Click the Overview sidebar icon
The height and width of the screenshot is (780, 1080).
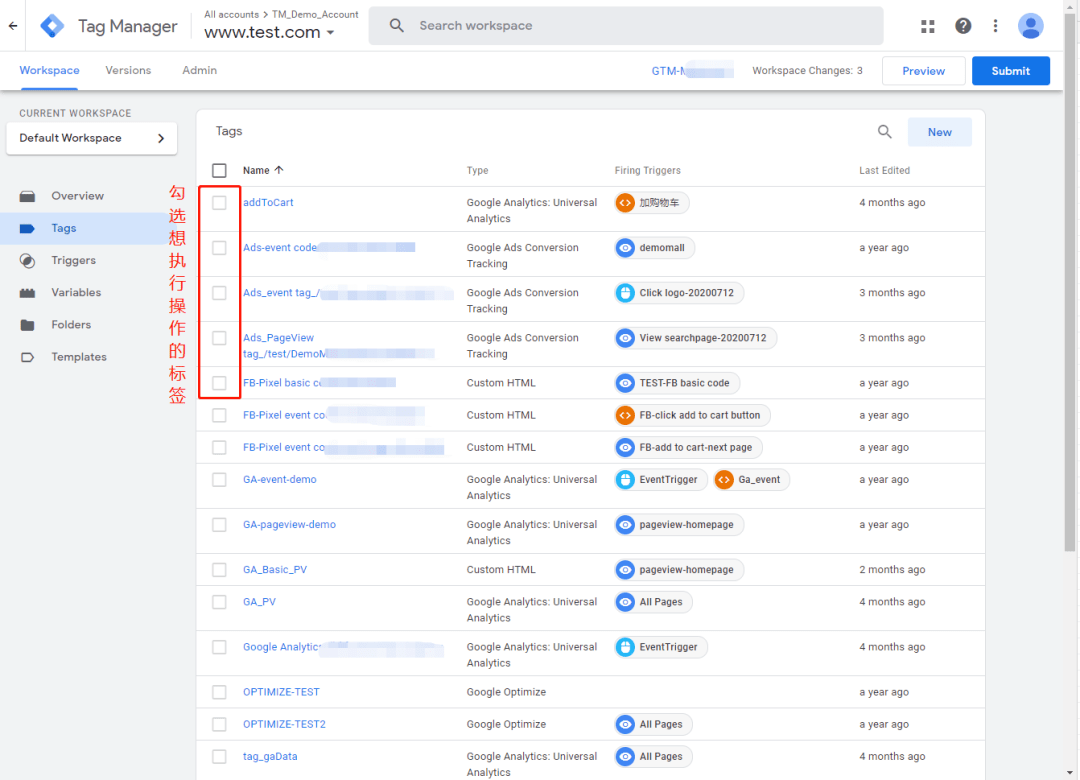click(28, 196)
